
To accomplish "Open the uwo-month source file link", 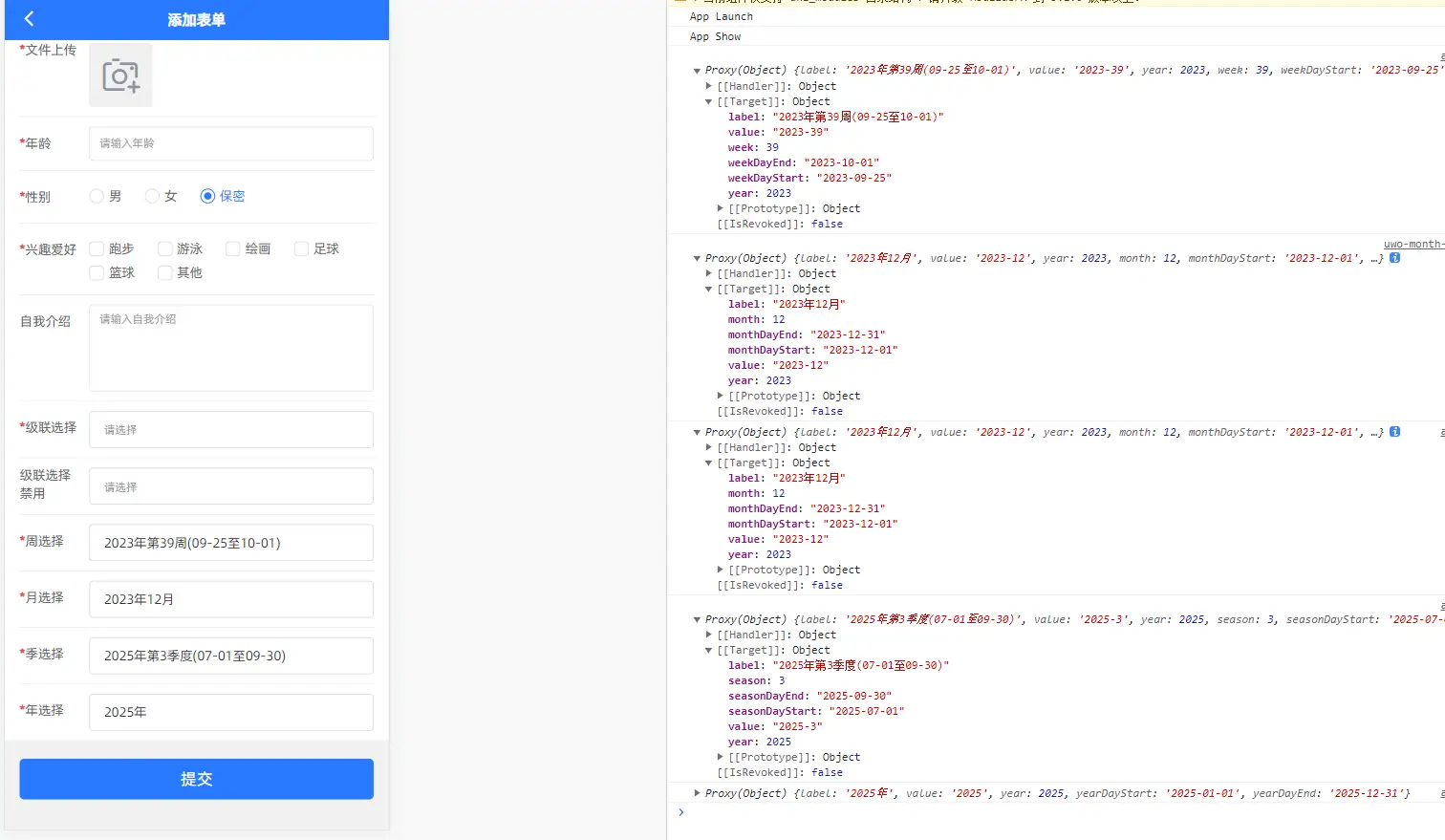I will (1413, 244).
